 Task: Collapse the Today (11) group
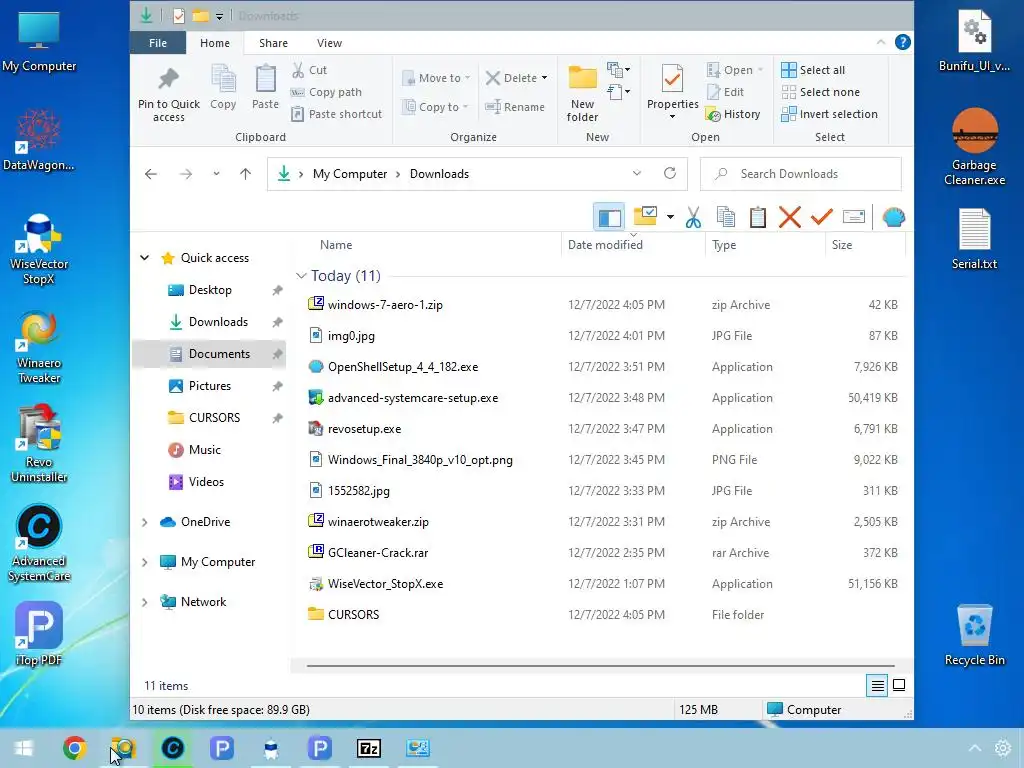[301, 276]
